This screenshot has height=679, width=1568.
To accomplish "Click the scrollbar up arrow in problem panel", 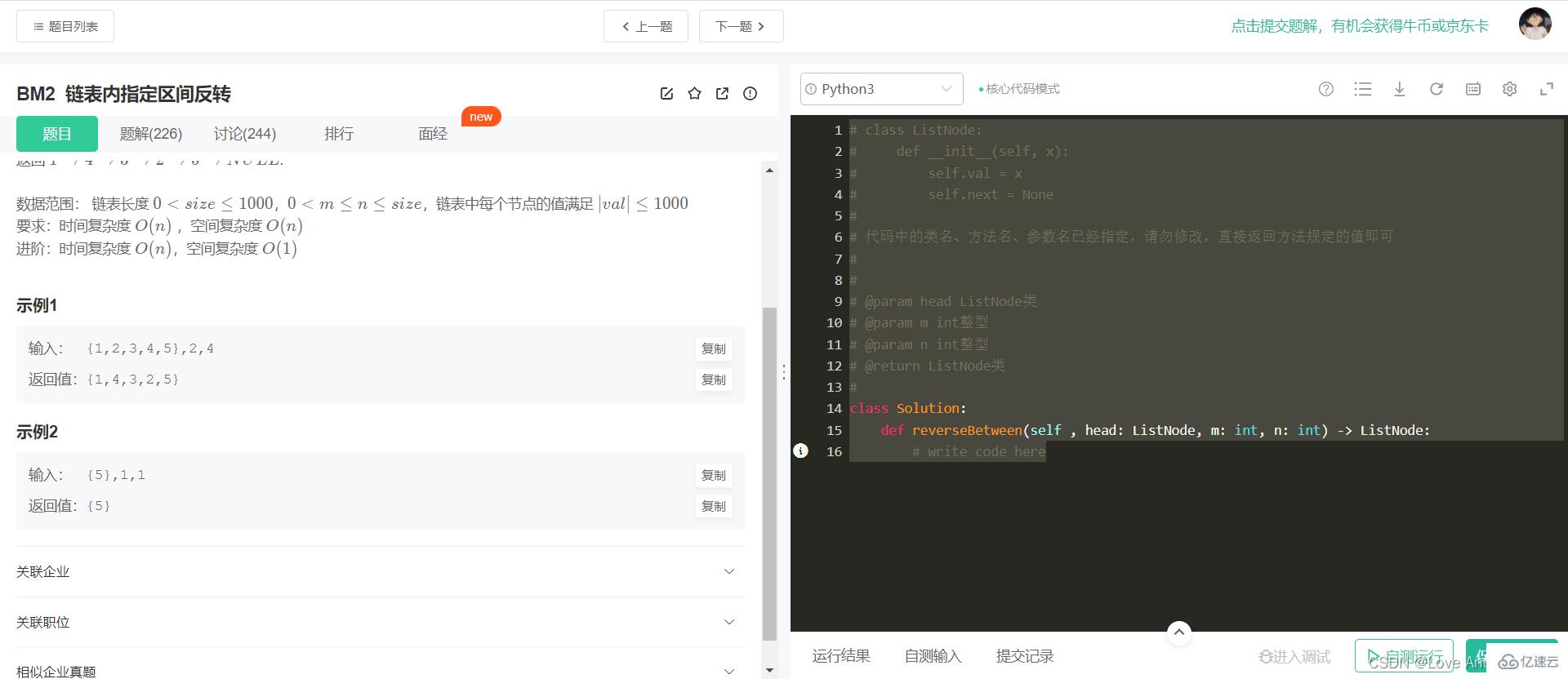I will (769, 171).
